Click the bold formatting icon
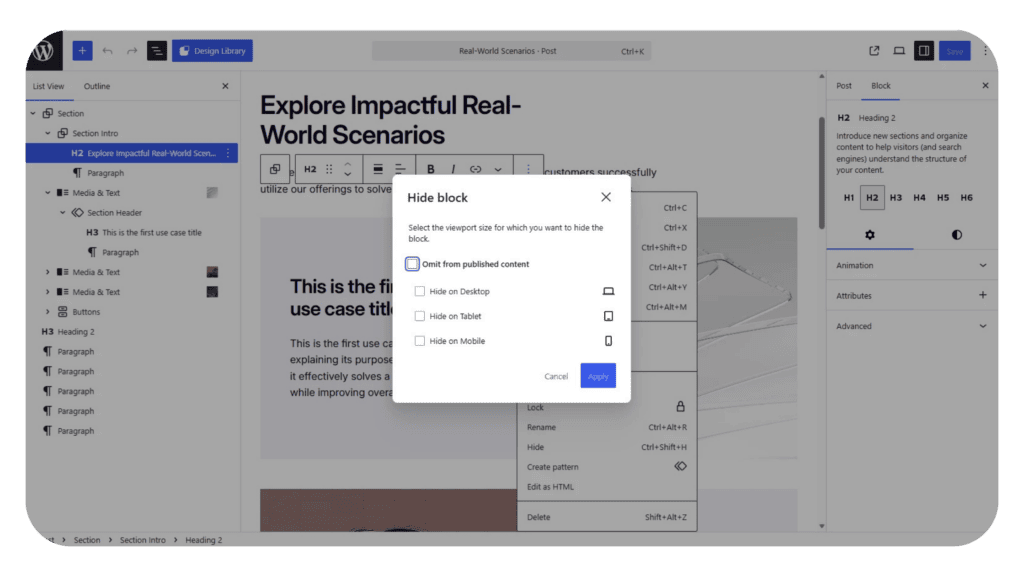Screen dimensions: 1024x576 point(430,169)
